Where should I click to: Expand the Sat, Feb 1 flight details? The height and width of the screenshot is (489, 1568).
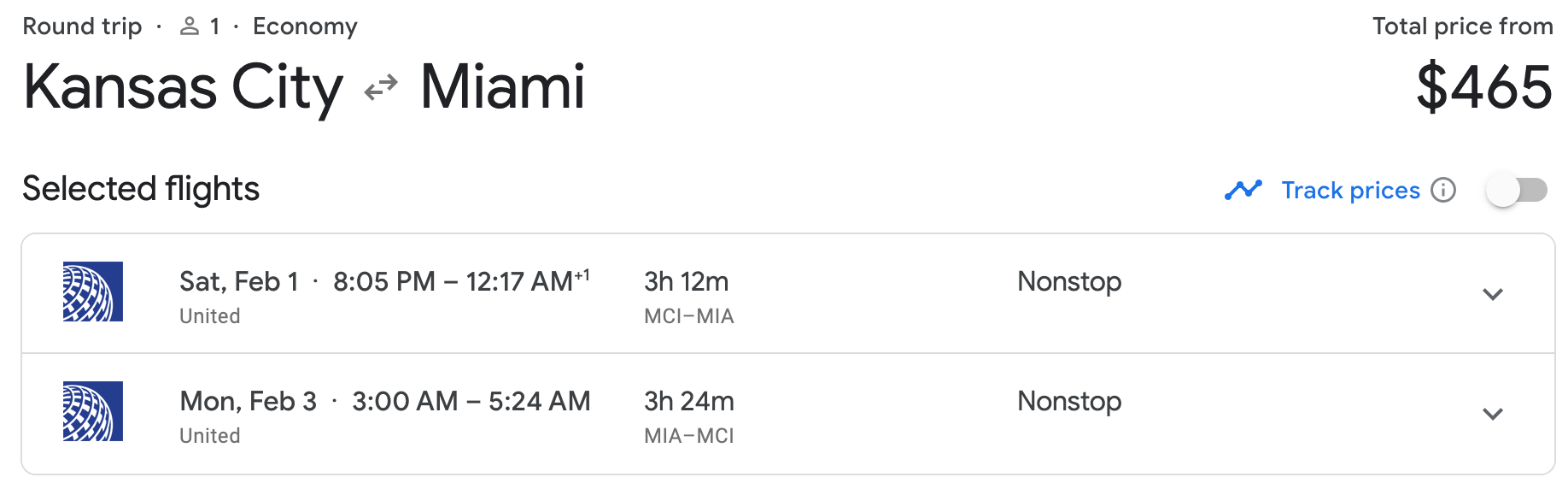click(x=1493, y=294)
